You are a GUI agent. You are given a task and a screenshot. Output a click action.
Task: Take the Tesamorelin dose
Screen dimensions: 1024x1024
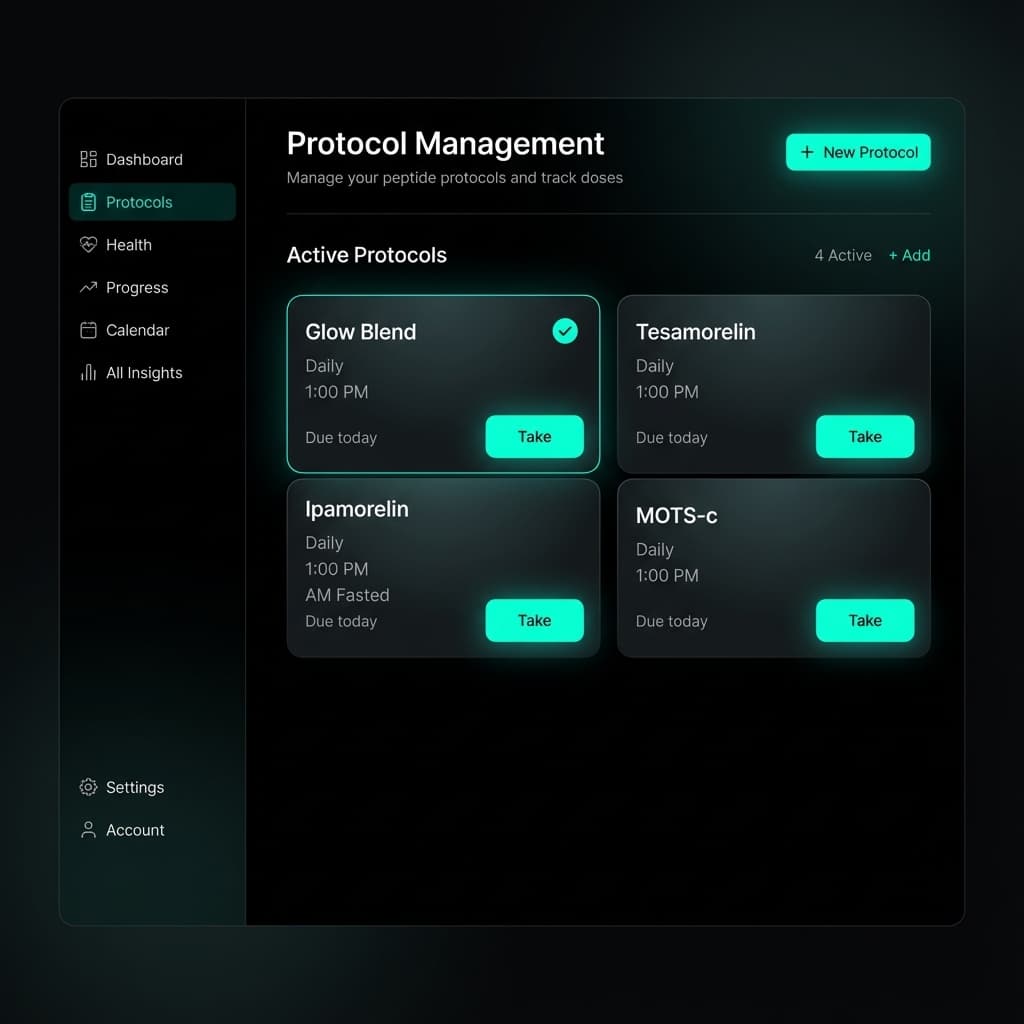(864, 437)
